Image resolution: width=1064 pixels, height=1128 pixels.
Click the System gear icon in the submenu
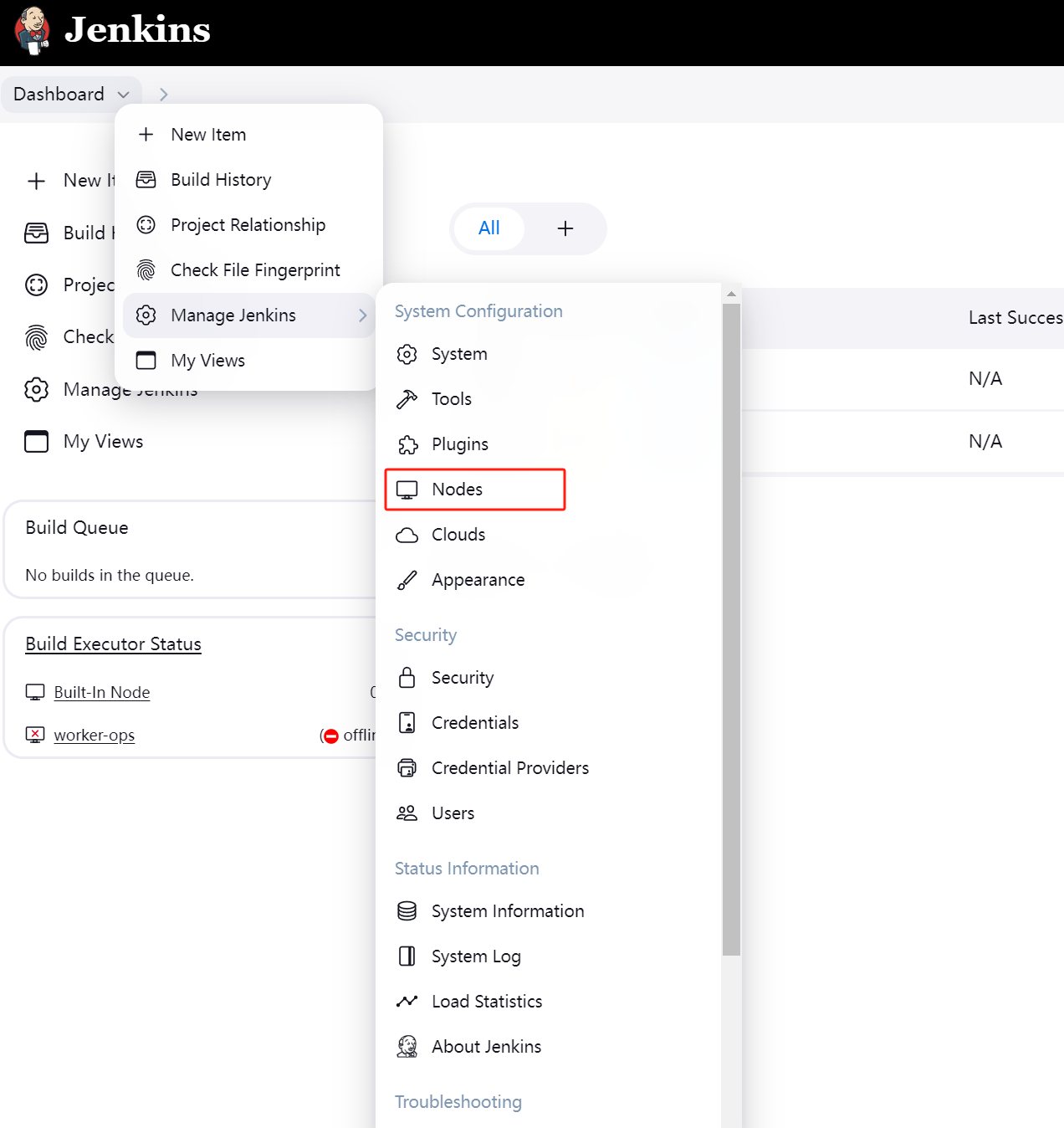pyautogui.click(x=407, y=354)
